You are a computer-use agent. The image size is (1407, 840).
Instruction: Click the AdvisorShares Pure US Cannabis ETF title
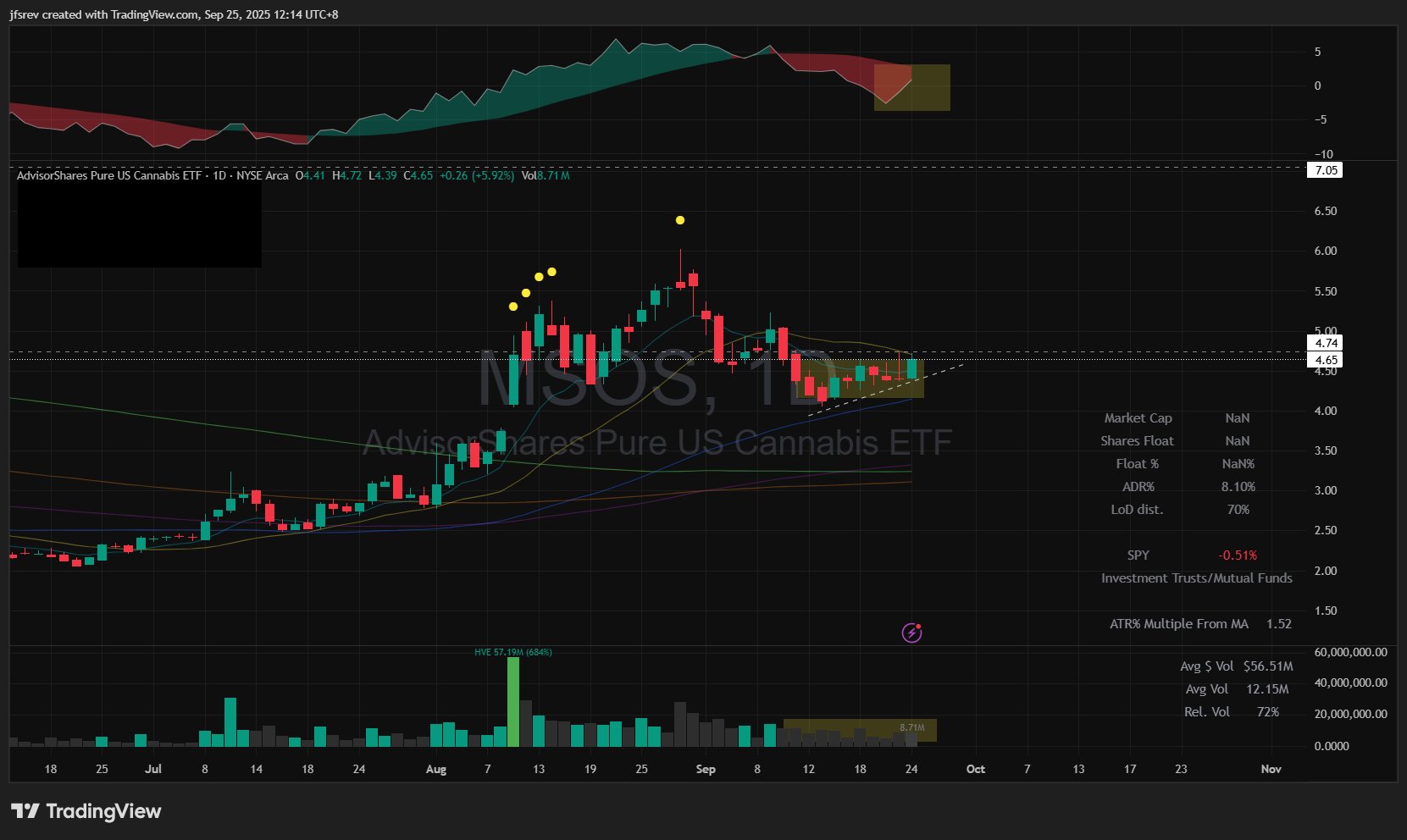(109, 175)
